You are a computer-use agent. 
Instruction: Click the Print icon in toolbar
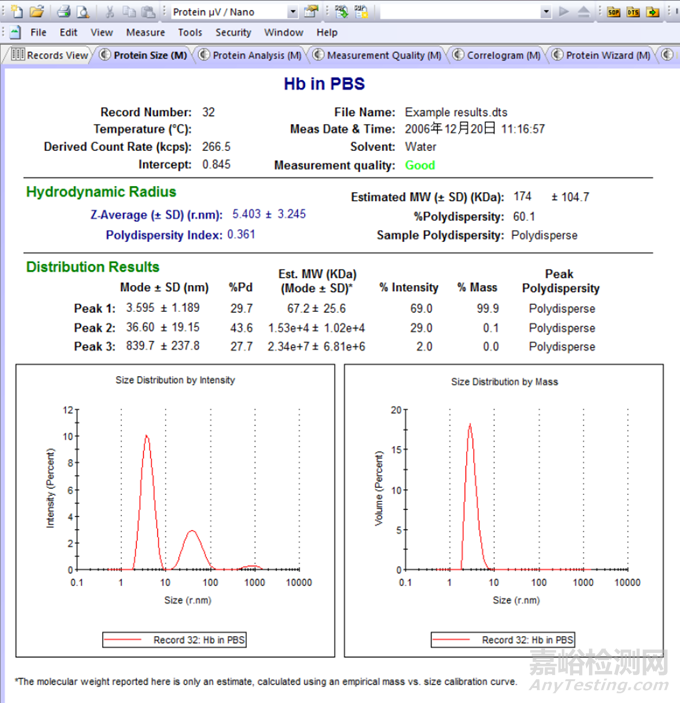[x=64, y=12]
